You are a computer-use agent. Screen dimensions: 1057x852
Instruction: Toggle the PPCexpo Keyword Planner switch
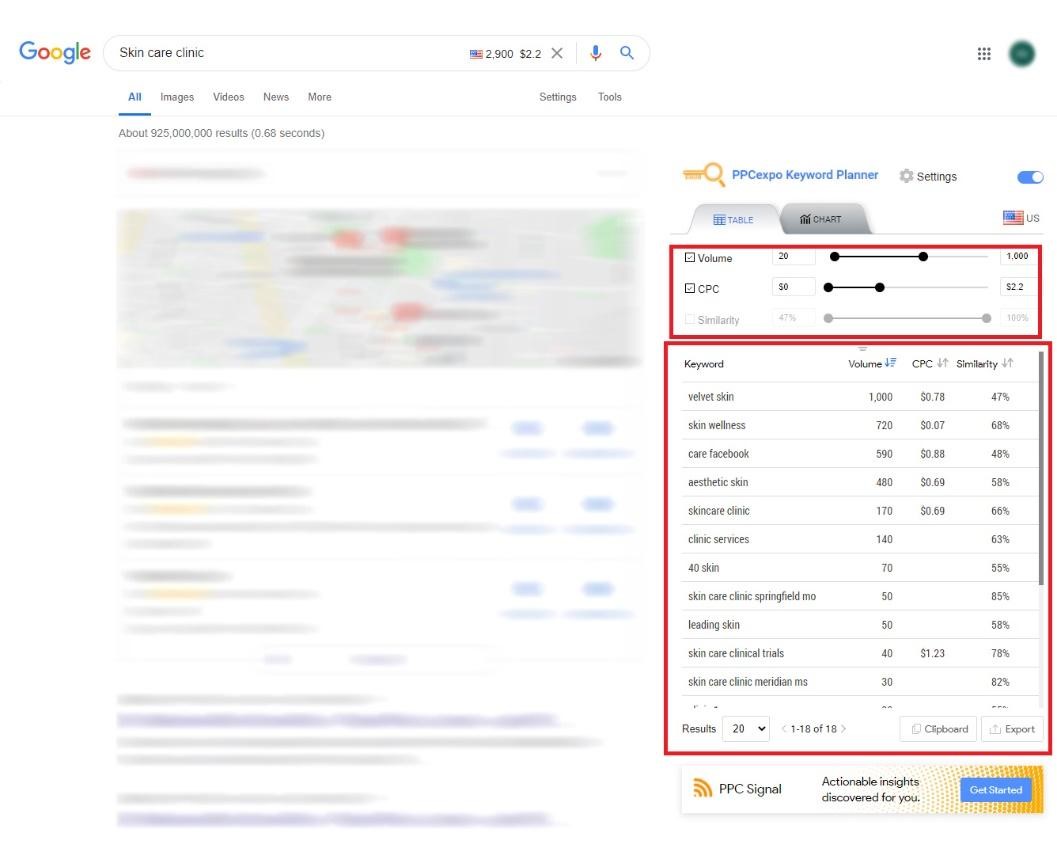(x=1030, y=177)
